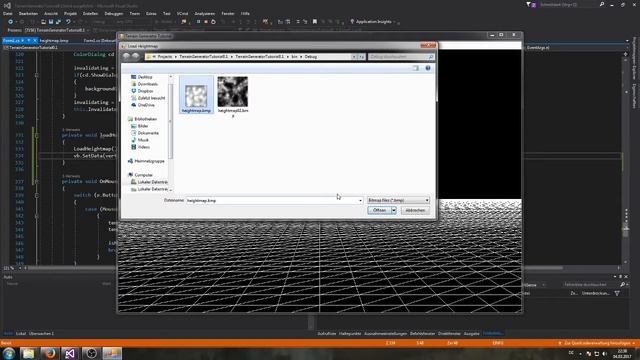Screen dimensions: 640x360
Task: Select OneDrive in the dialog sidebar
Action: 142,105
